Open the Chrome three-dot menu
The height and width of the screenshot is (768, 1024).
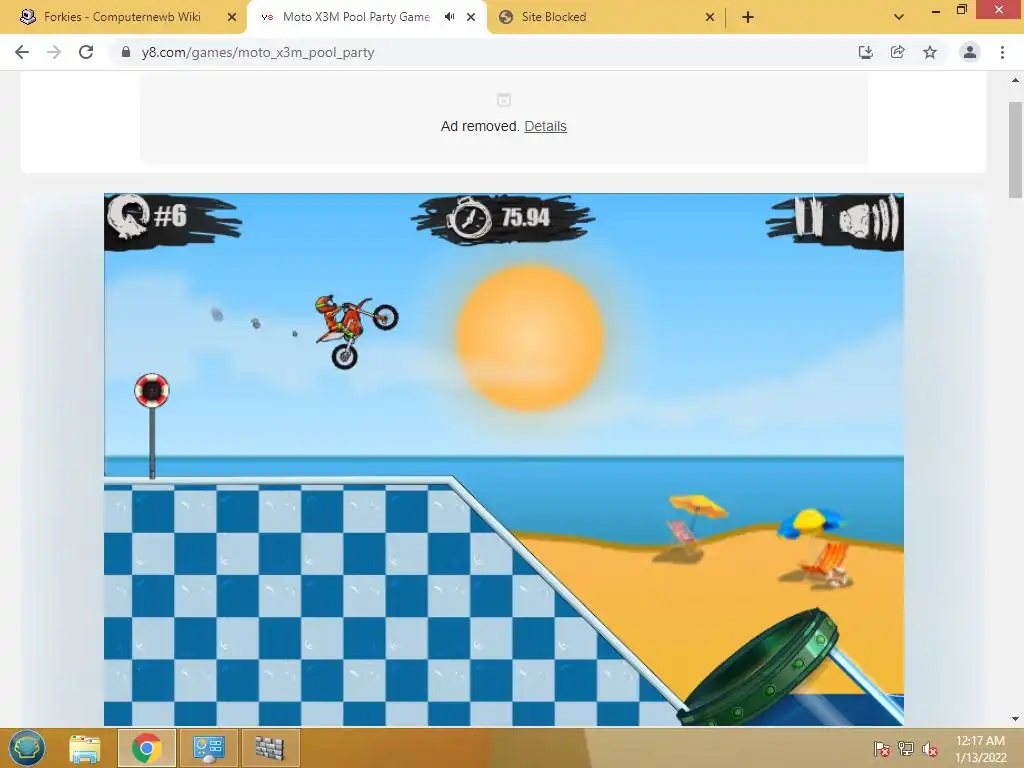(x=1002, y=52)
